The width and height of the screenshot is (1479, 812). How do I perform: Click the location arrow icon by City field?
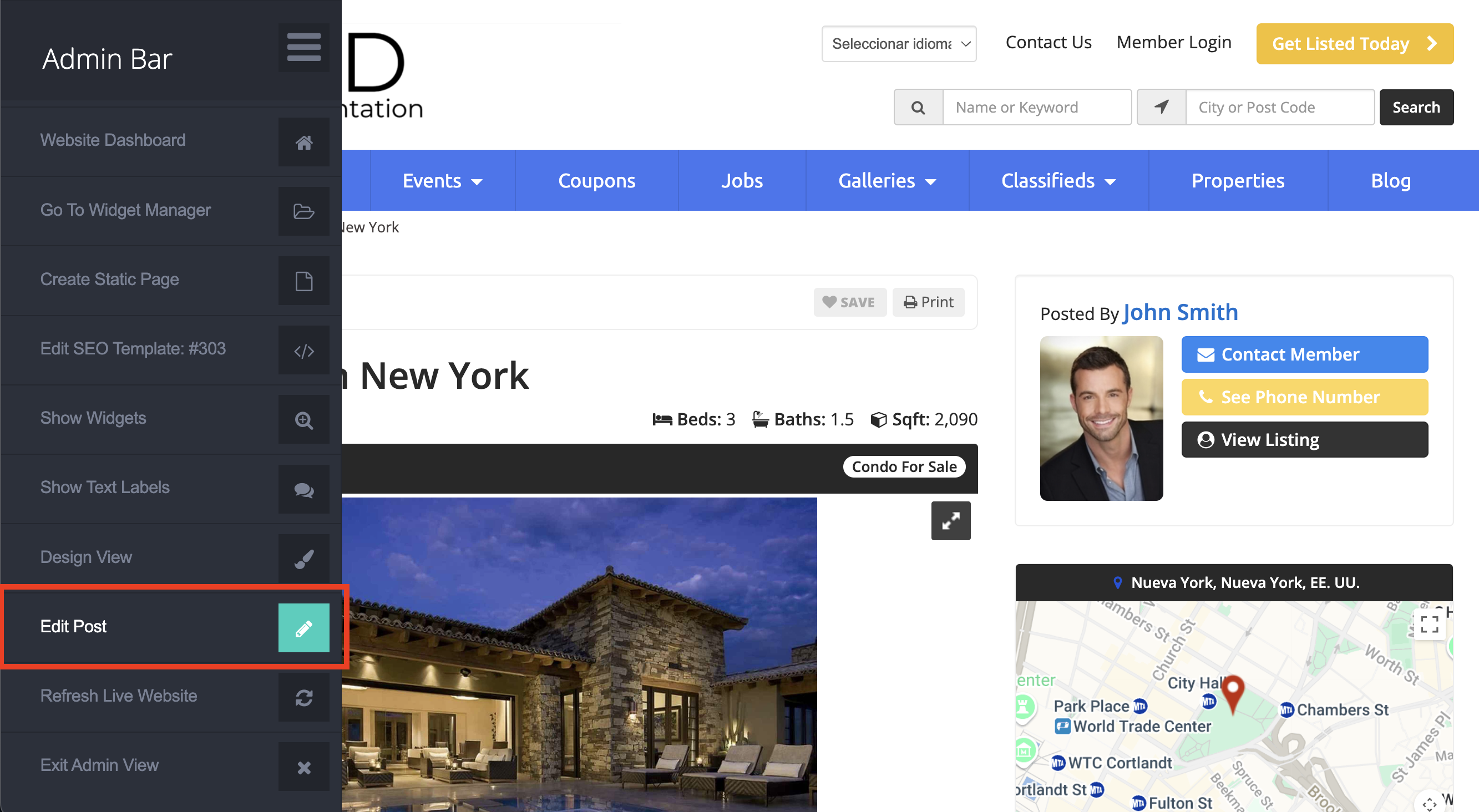pyautogui.click(x=1161, y=107)
